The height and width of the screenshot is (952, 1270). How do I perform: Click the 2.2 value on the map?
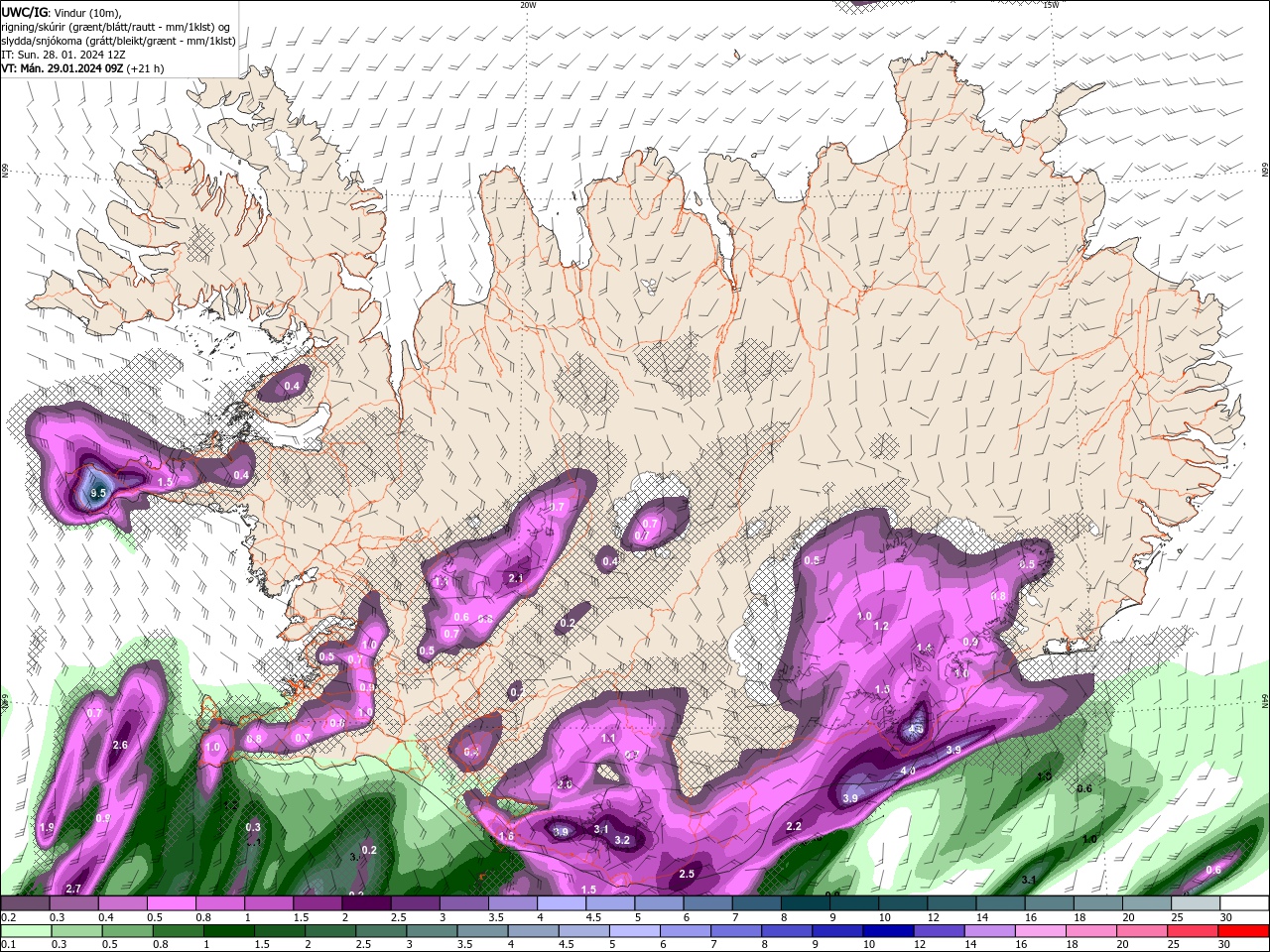click(x=794, y=826)
